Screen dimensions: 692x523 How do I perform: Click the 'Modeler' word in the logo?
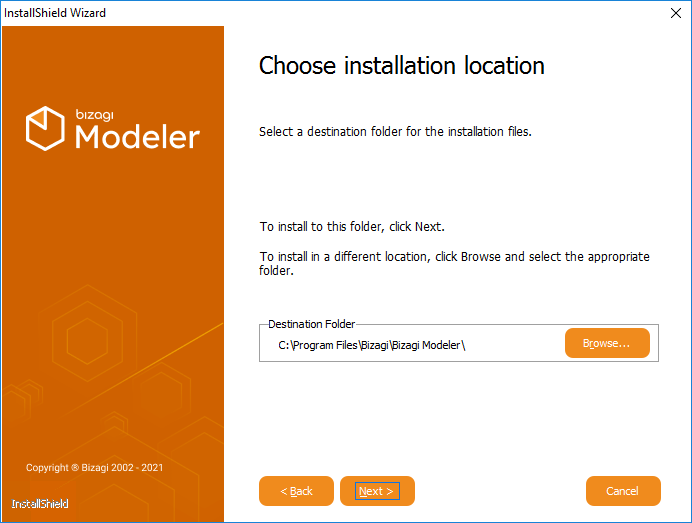(137, 137)
